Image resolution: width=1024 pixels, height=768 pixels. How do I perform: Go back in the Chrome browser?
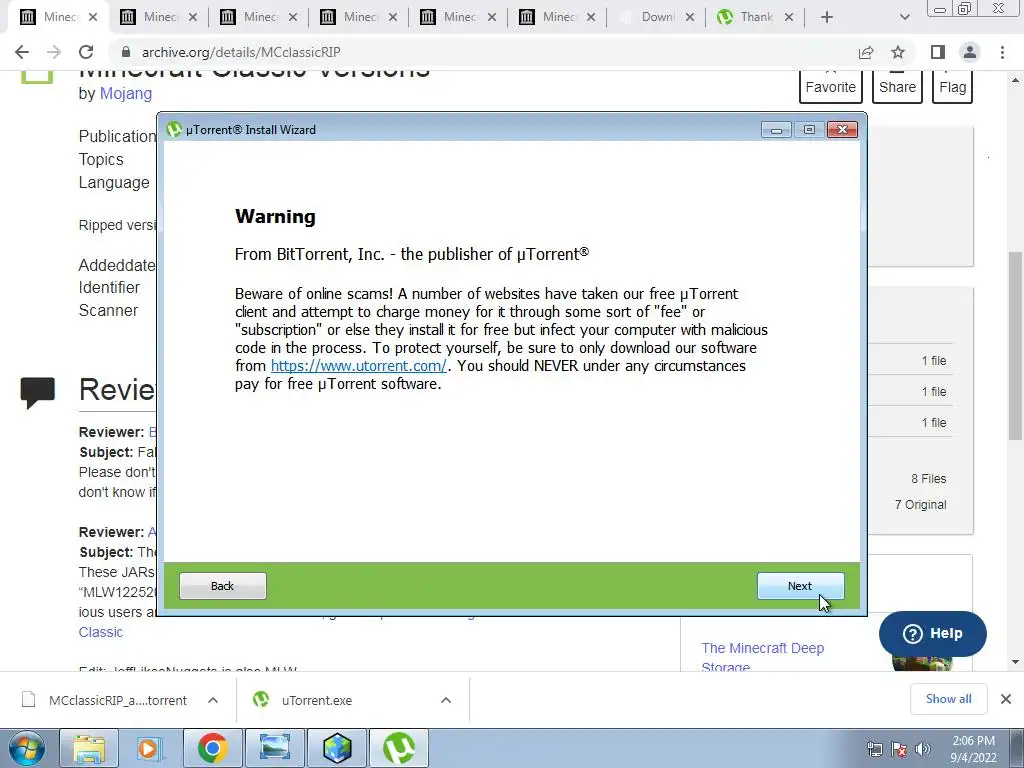22,52
